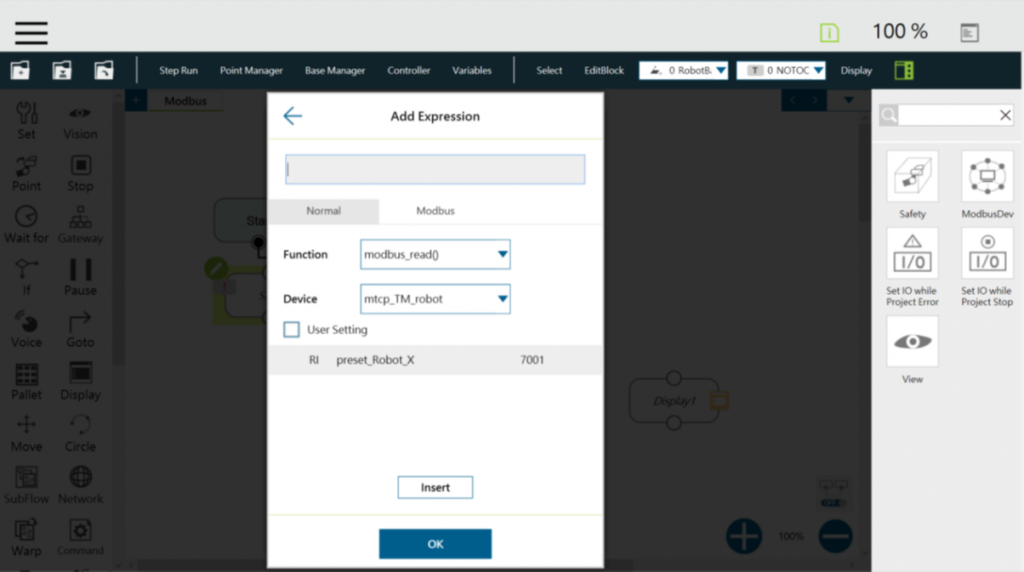This screenshot has height=572, width=1024.
Task: Click the zoom out minus icon
Action: point(836,536)
